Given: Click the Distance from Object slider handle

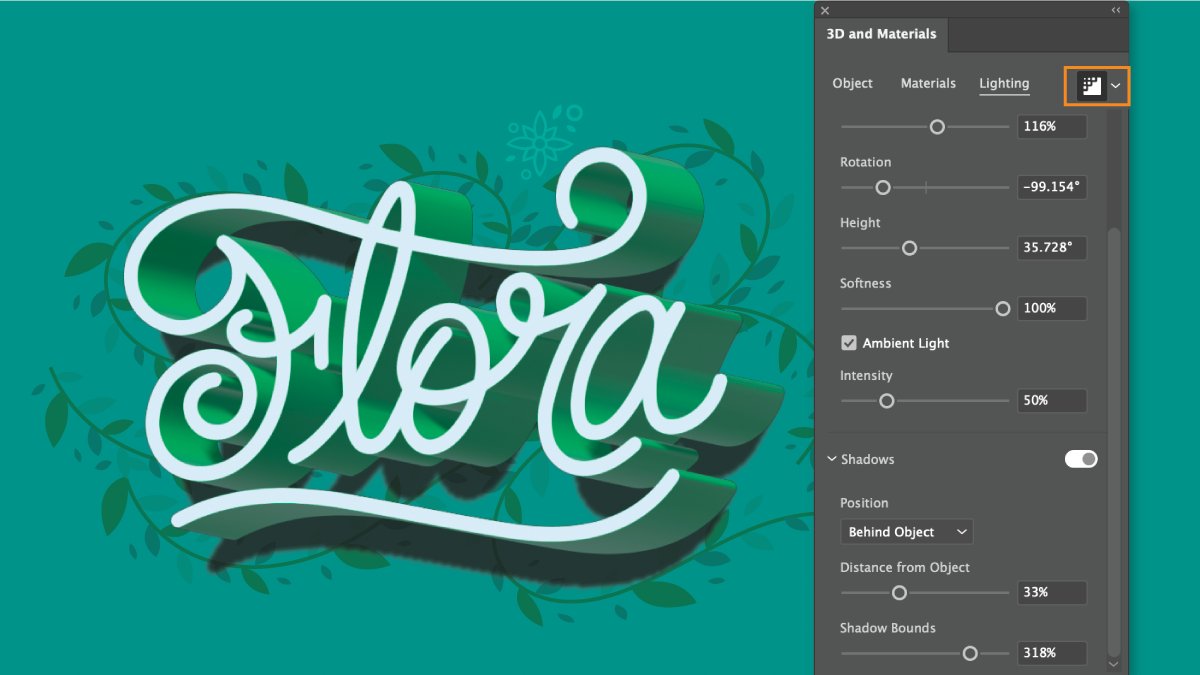Looking at the screenshot, I should click(x=899, y=593).
